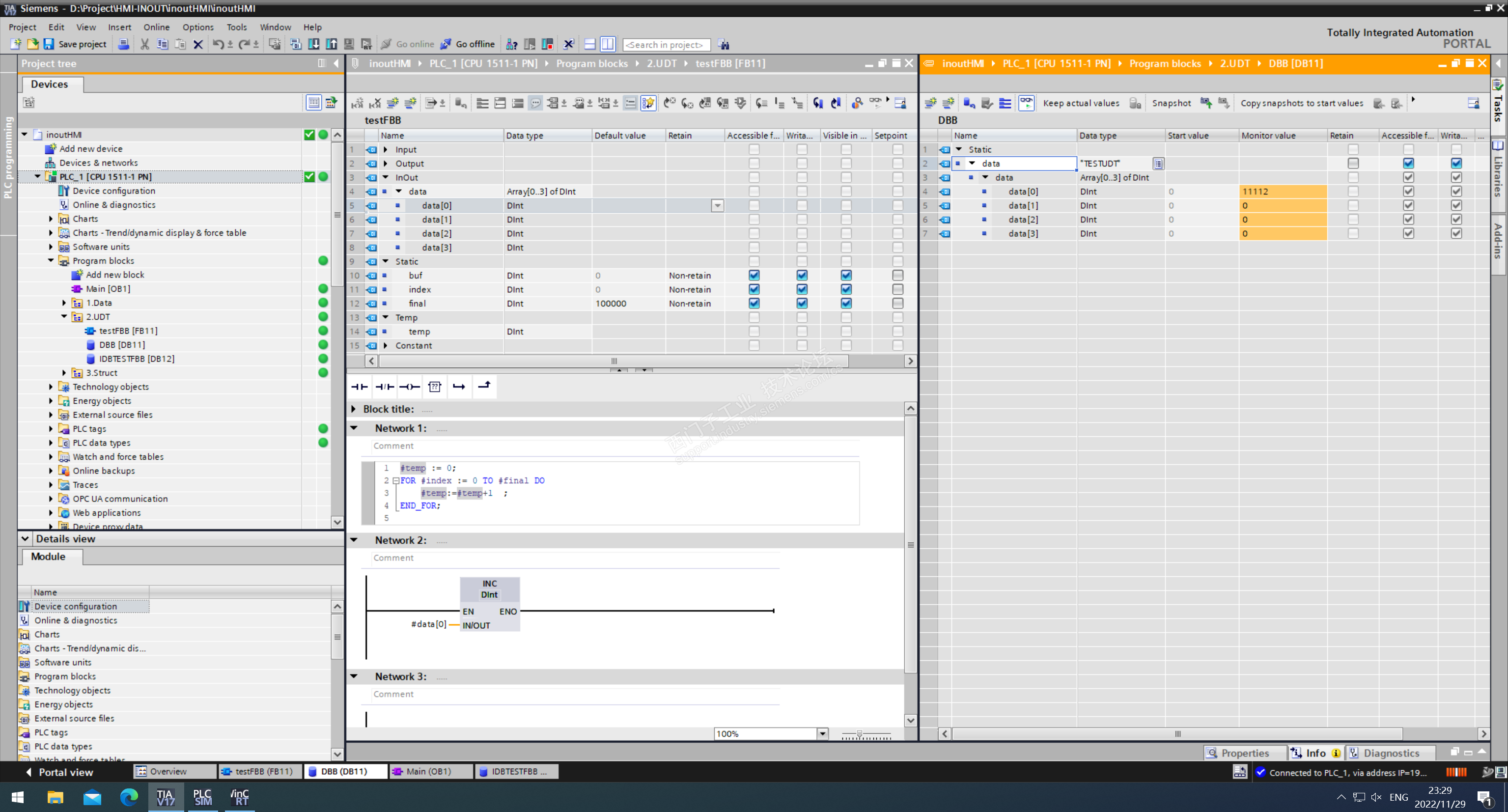Open the 100% zoom dropdown
This screenshot has height=812, width=1508.
(822, 733)
